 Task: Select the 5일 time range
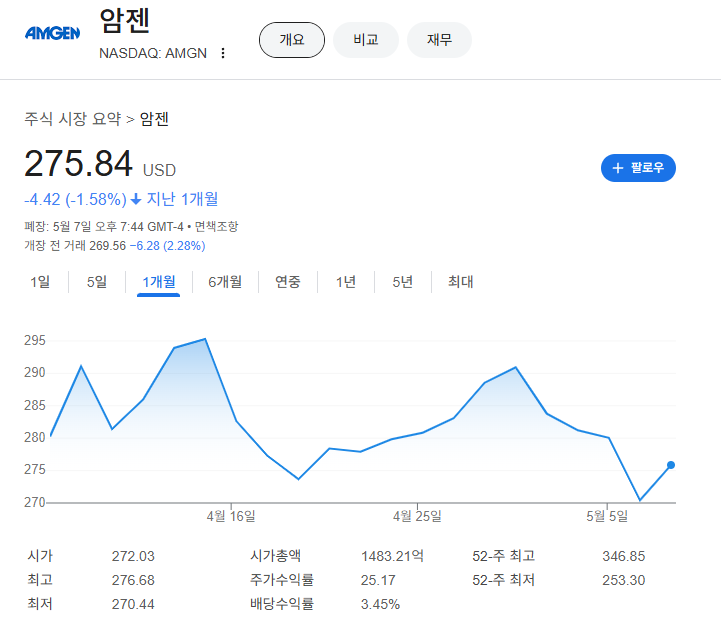[x=97, y=281]
